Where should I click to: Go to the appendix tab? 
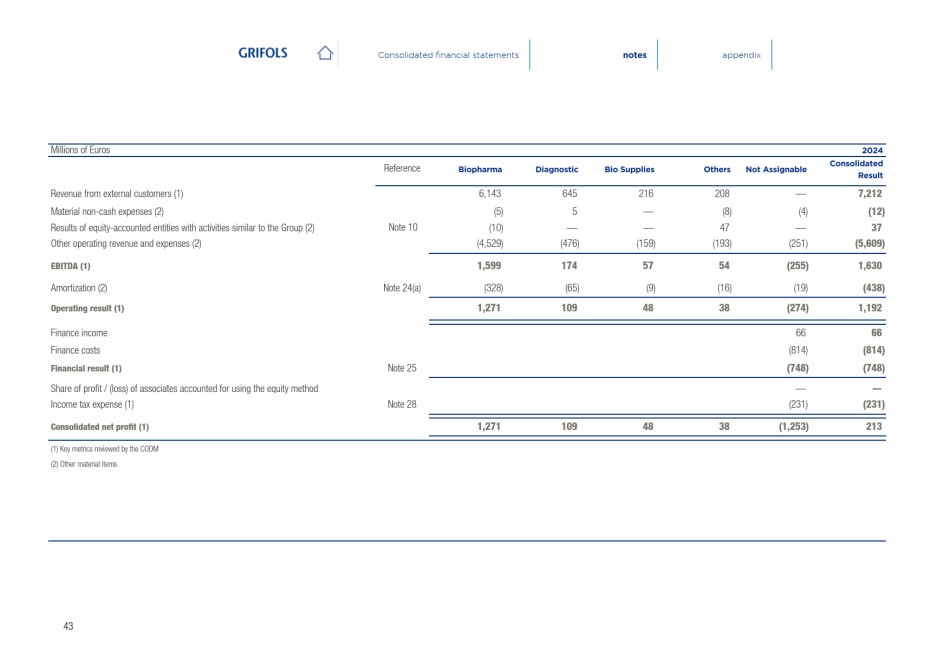point(741,55)
